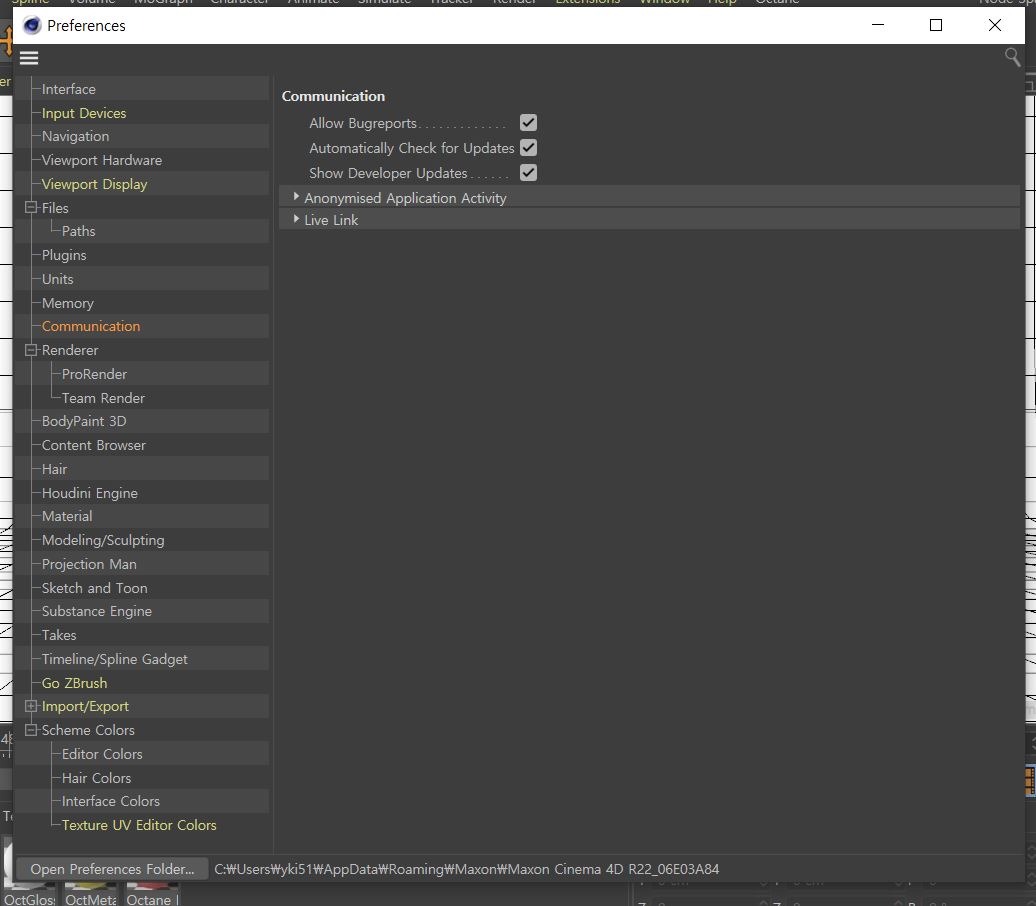1036x906 pixels.
Task: Open the Go ZBrush preferences
Action: pos(74,683)
